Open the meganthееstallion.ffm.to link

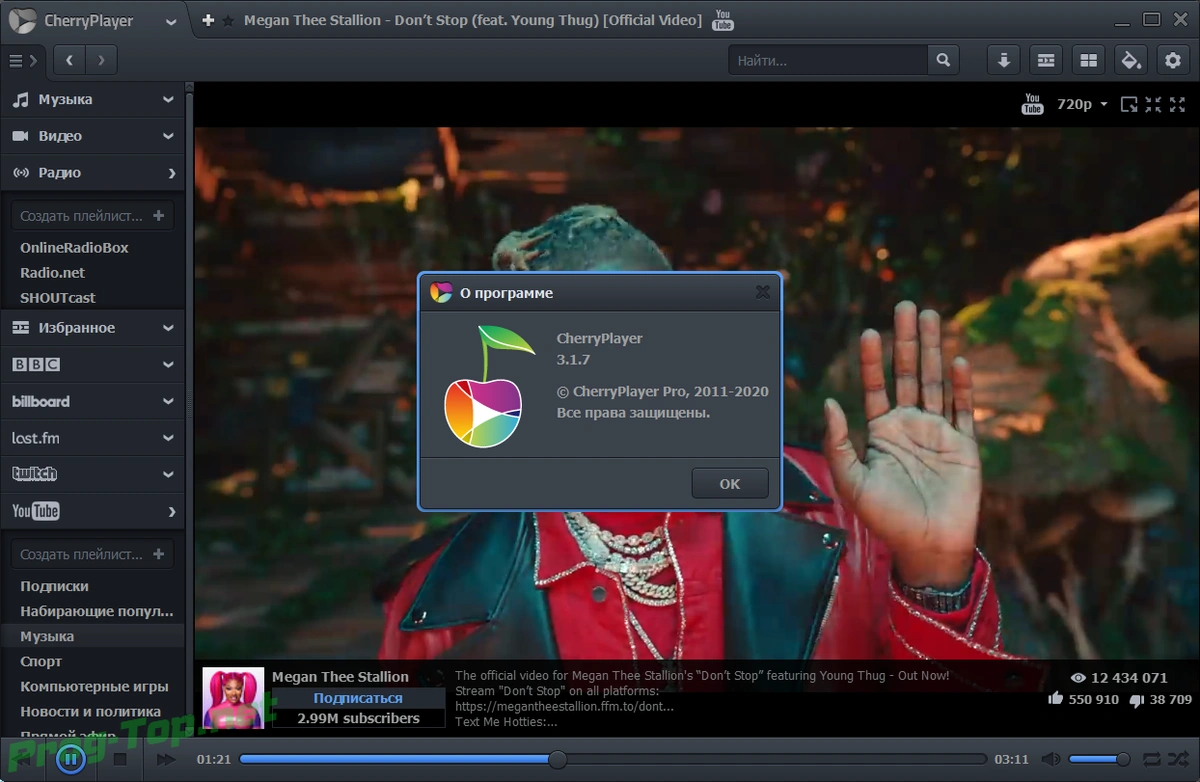point(564,706)
